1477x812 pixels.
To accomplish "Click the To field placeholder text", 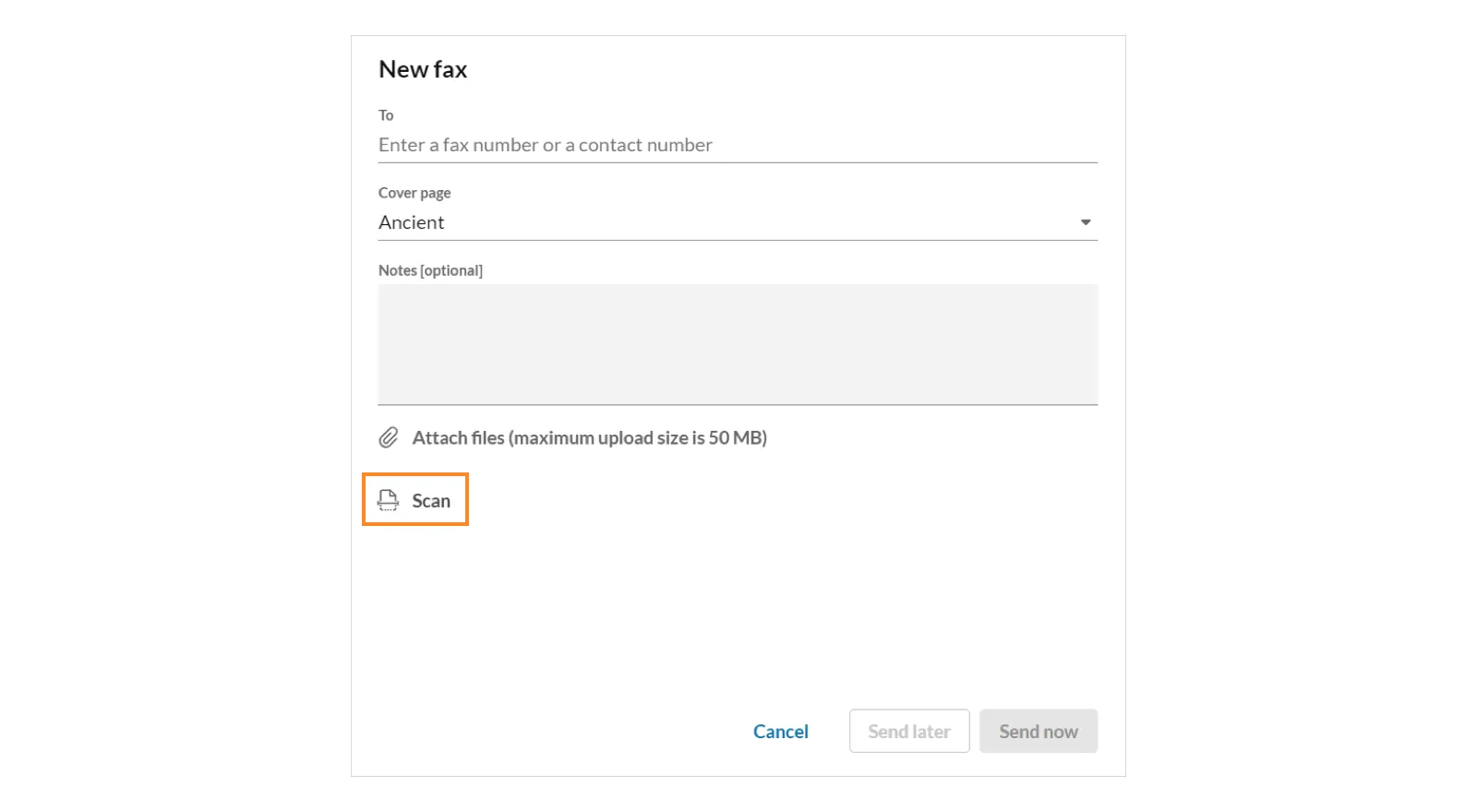I will coord(546,145).
